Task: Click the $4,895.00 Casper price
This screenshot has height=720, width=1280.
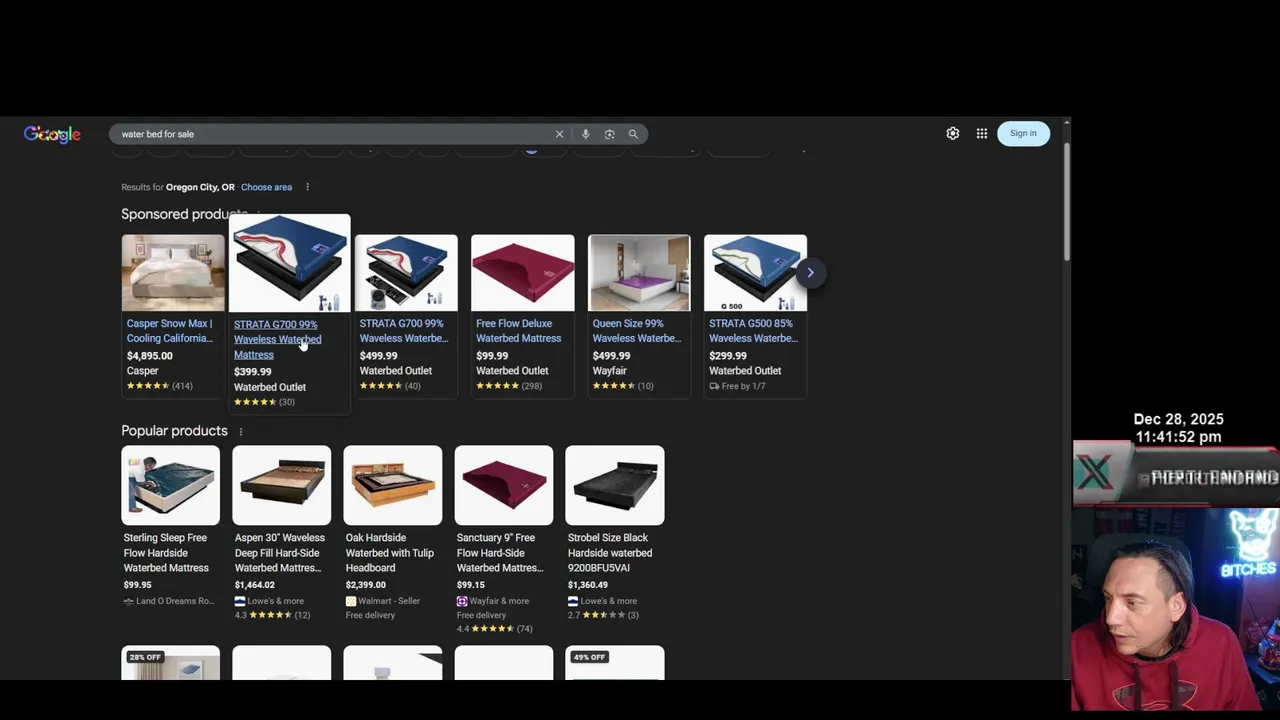Action: pos(150,356)
